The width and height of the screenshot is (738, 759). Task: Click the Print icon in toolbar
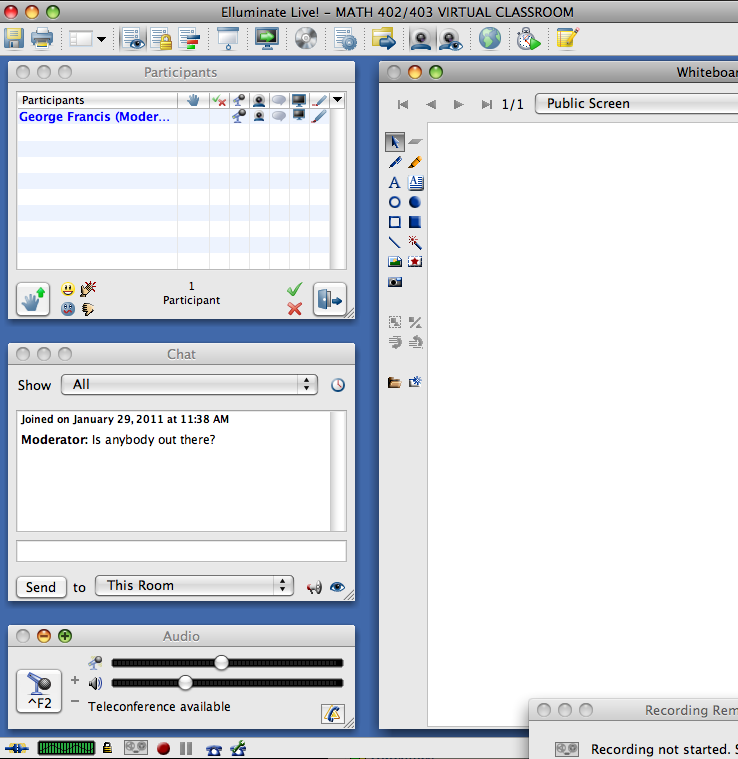click(x=42, y=39)
